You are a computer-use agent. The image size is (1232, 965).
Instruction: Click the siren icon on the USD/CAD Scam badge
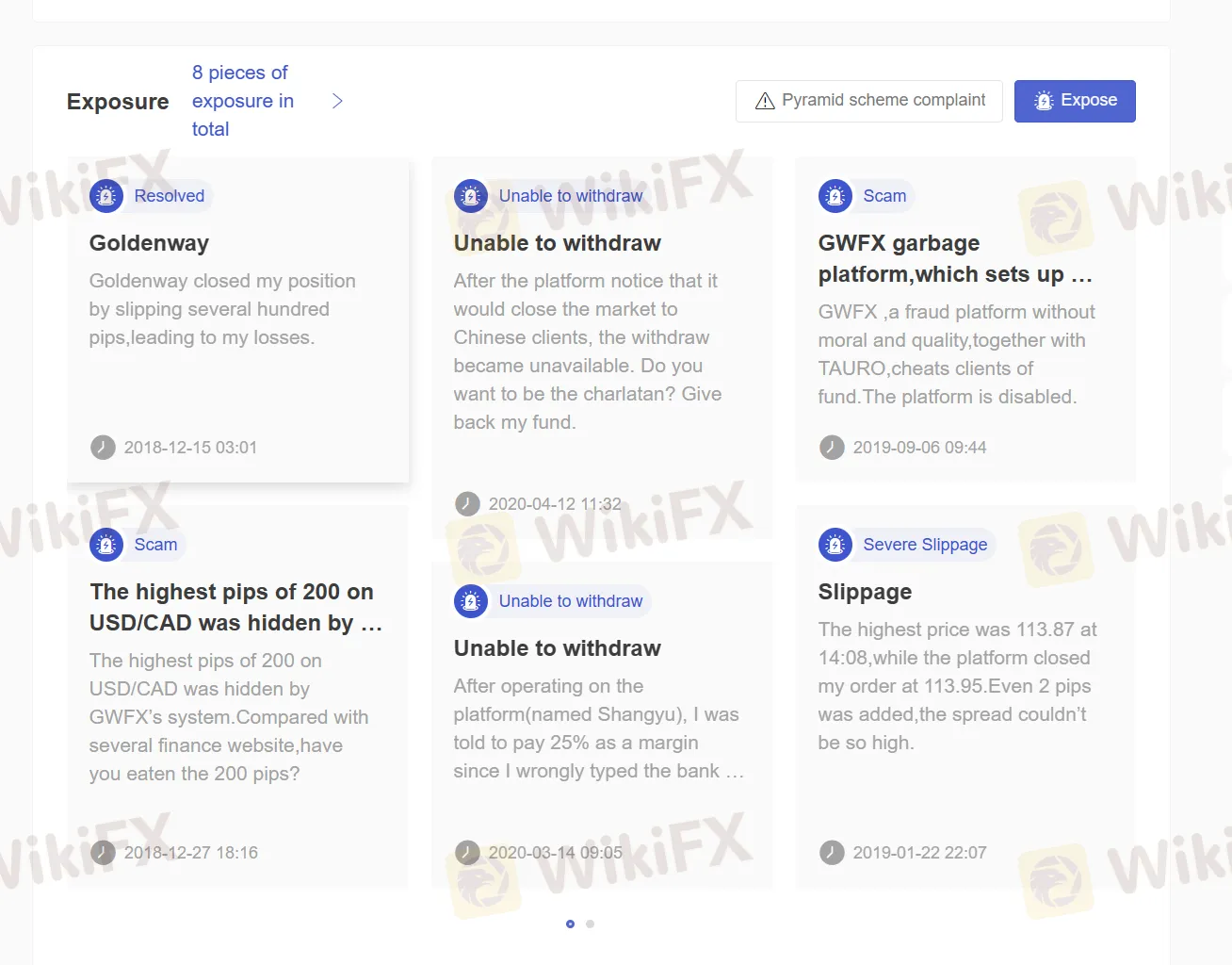click(106, 545)
